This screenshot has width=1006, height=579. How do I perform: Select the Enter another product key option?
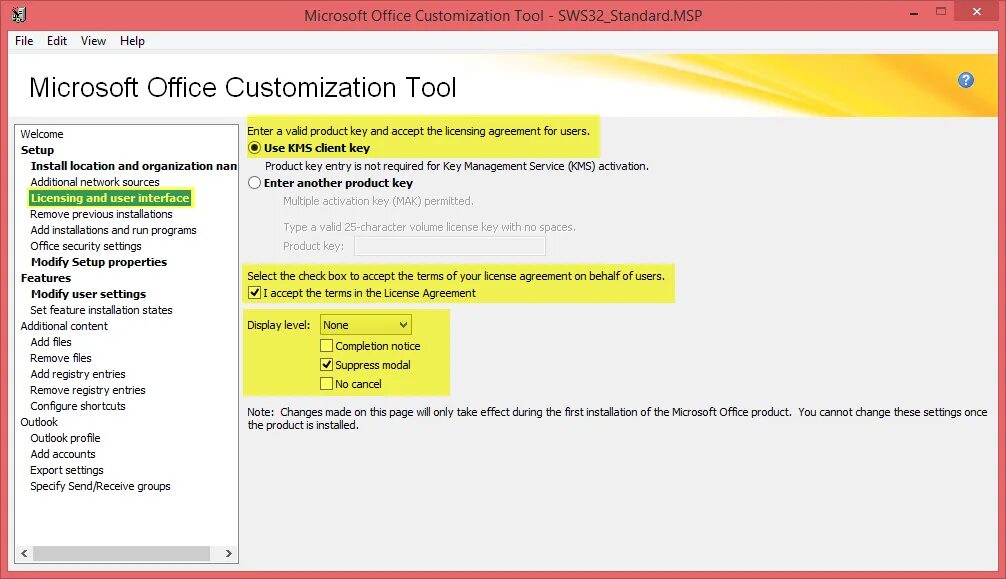pos(255,183)
